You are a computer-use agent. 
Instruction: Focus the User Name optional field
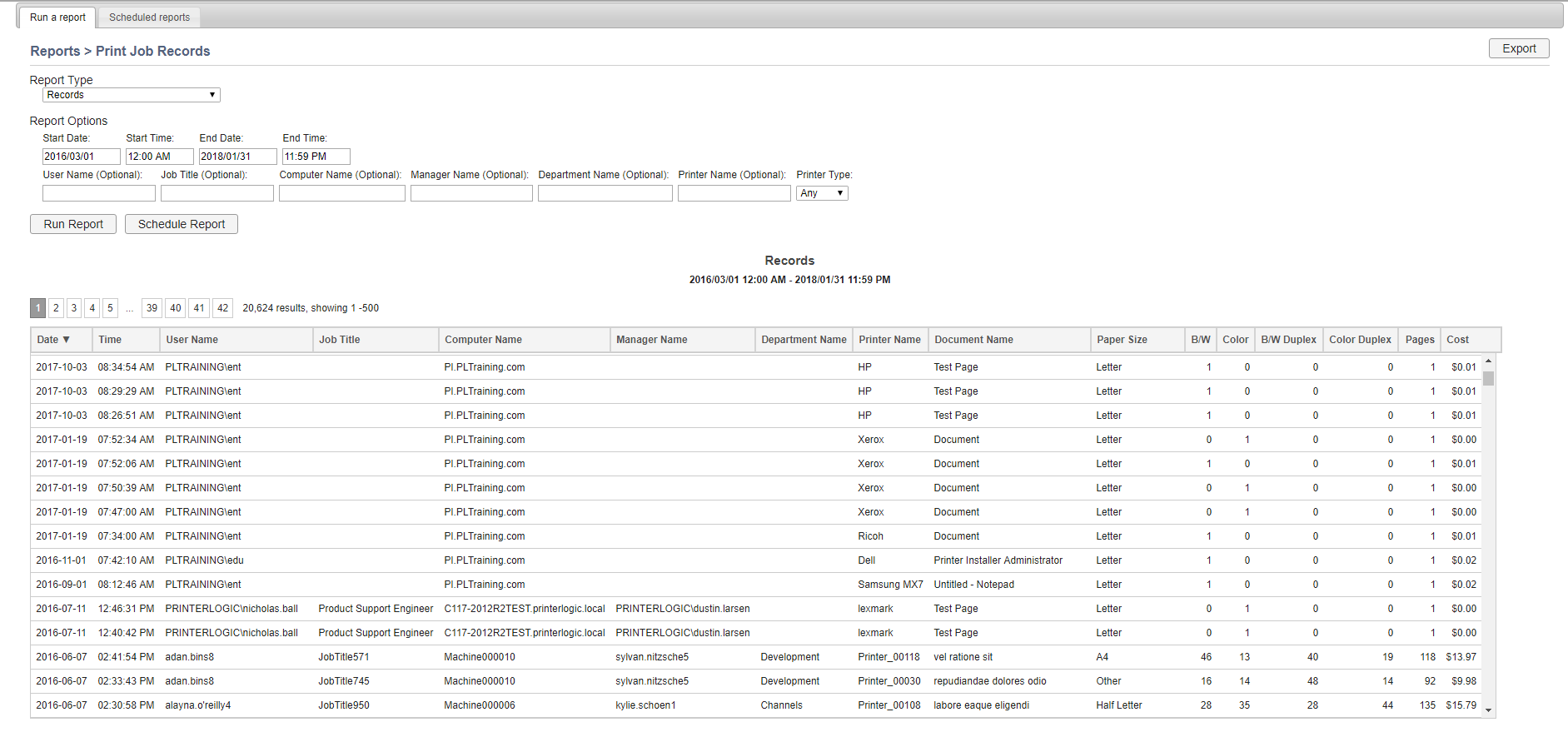pyautogui.click(x=98, y=193)
